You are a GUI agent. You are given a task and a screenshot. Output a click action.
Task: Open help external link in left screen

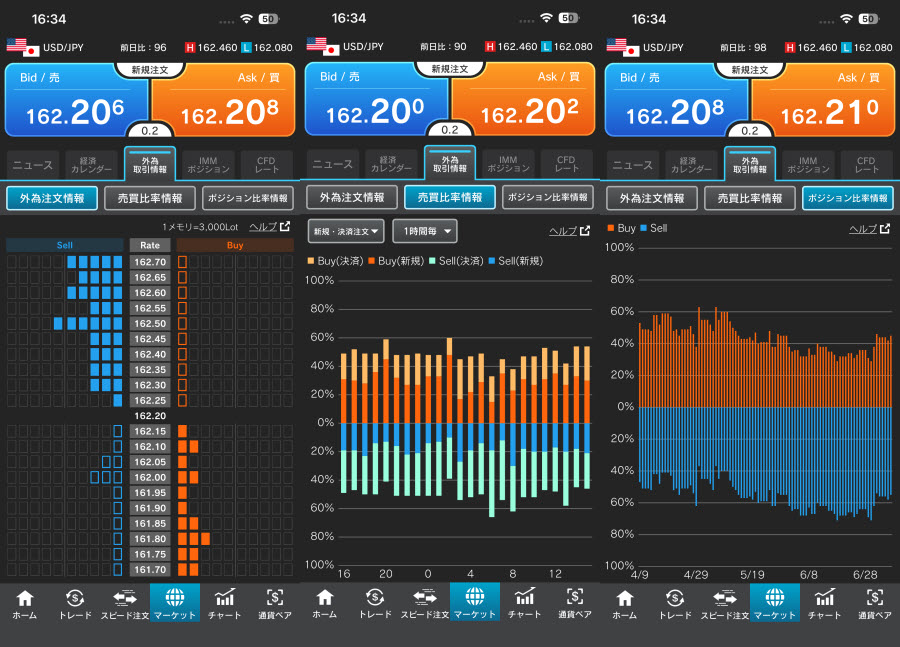point(269,227)
